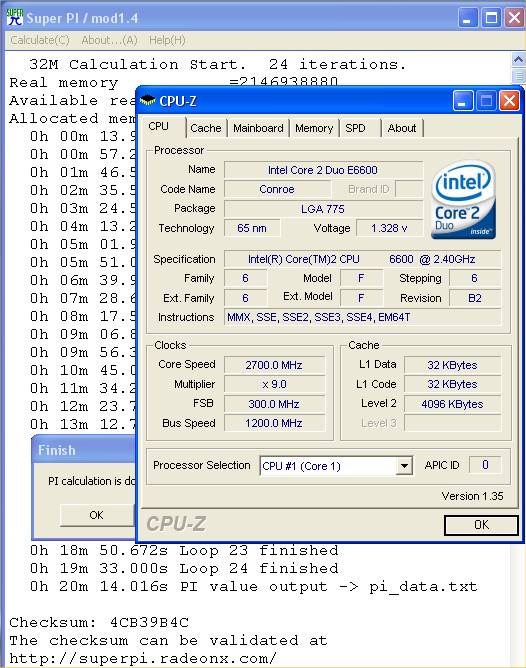Click the PI value output pi_data.txt line
The width and height of the screenshot is (526, 668).
pos(253,587)
